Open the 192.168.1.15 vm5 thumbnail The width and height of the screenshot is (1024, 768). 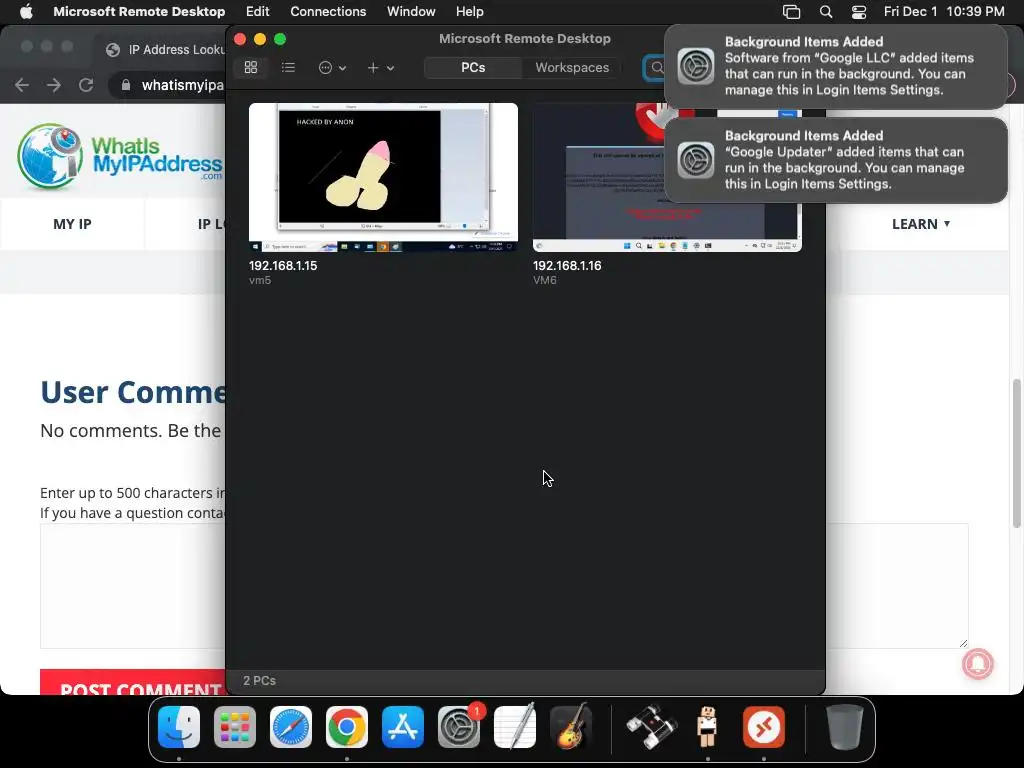click(x=383, y=177)
